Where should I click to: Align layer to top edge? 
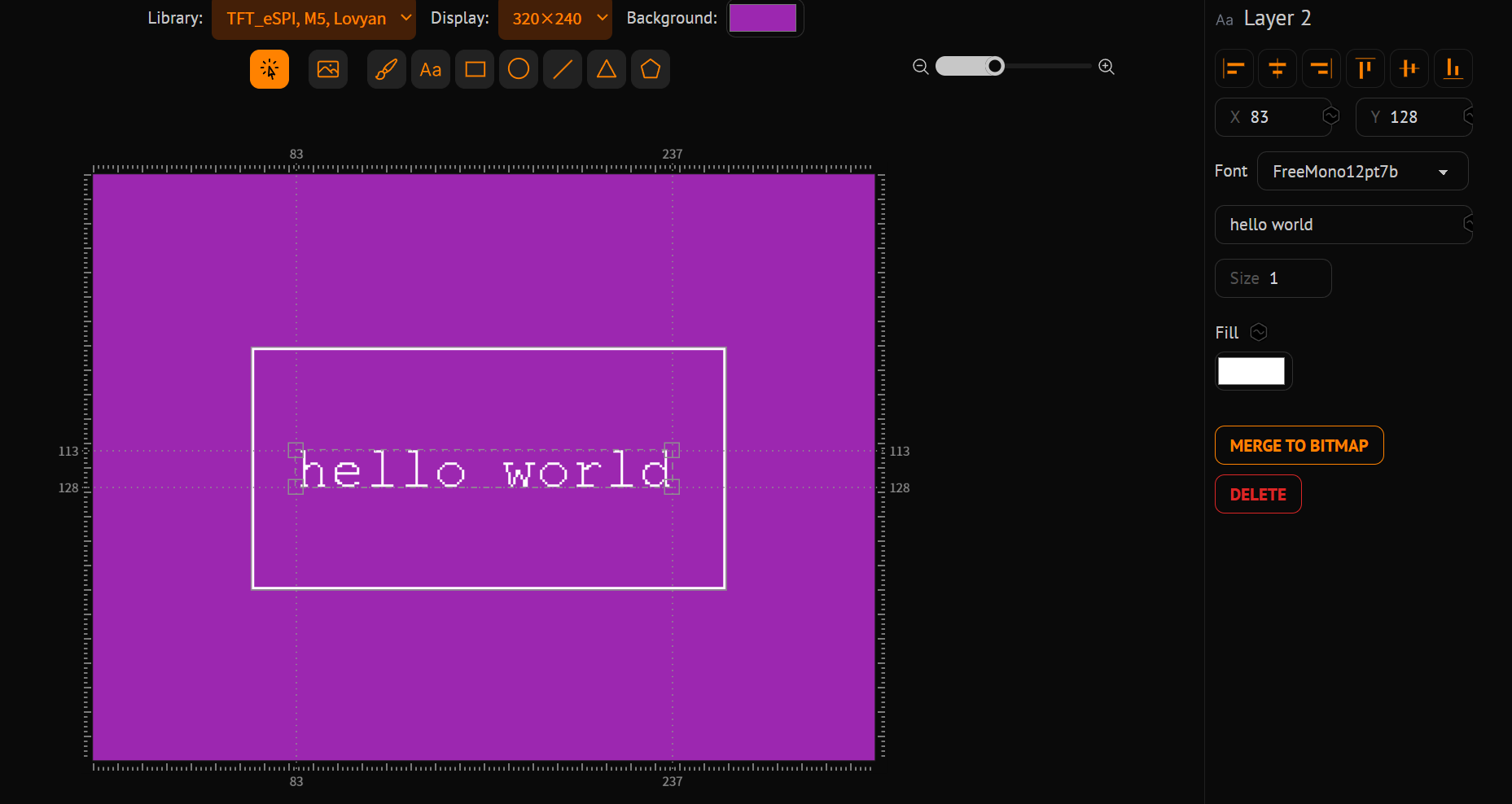tap(1365, 68)
